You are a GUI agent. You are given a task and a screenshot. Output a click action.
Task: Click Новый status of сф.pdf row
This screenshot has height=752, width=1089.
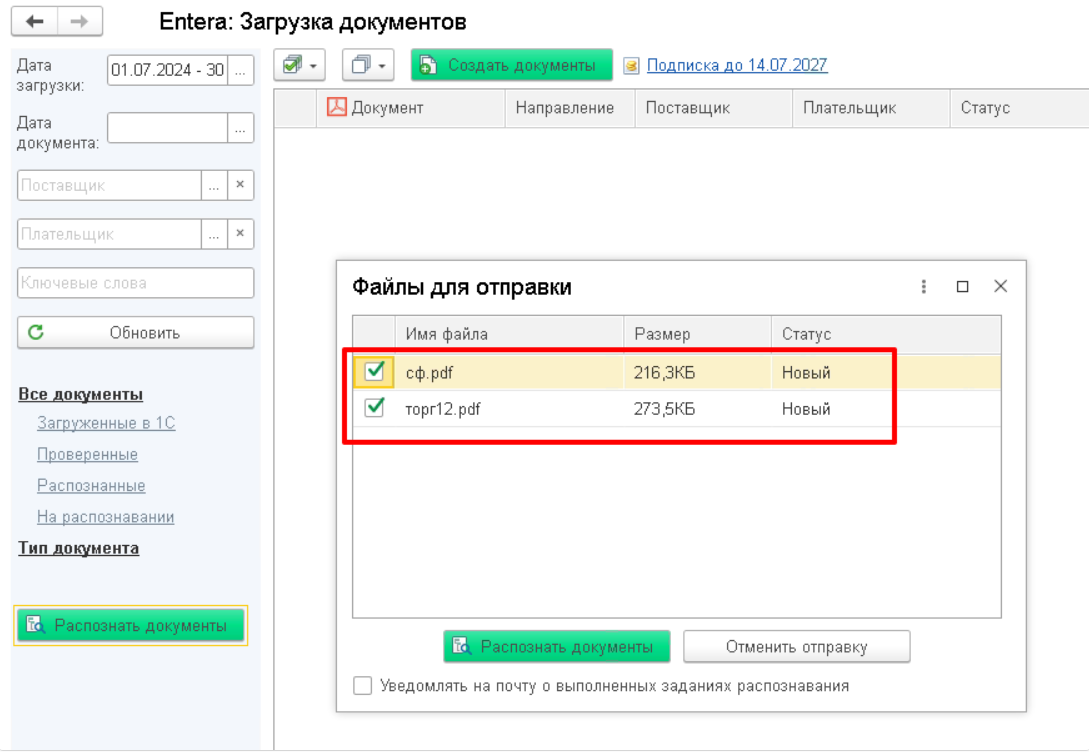click(886, 373)
